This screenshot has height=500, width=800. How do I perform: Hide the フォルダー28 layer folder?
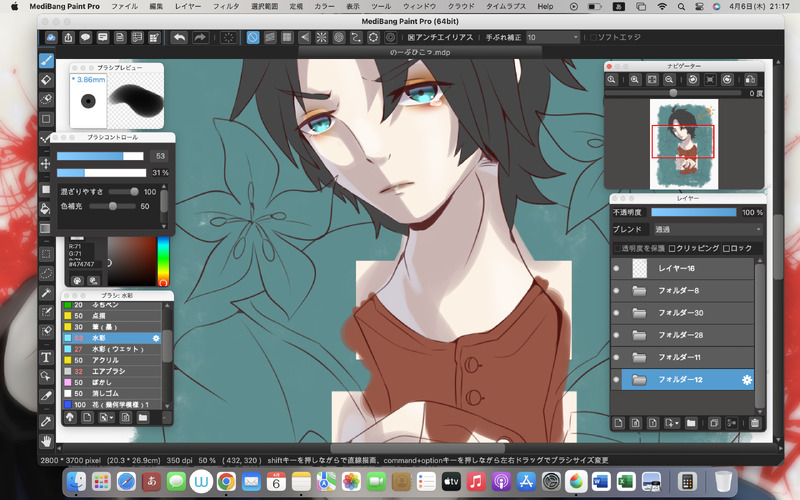pyautogui.click(x=616, y=335)
